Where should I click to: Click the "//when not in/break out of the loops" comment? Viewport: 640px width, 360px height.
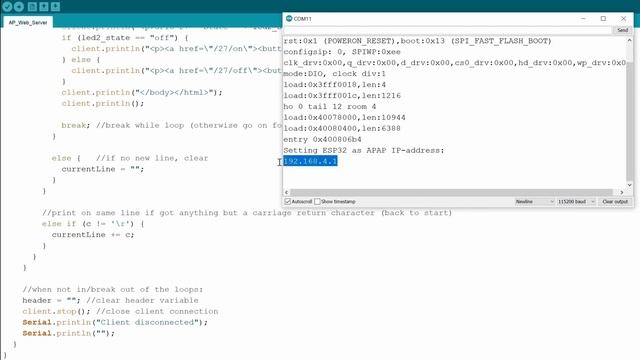[x=112, y=289]
